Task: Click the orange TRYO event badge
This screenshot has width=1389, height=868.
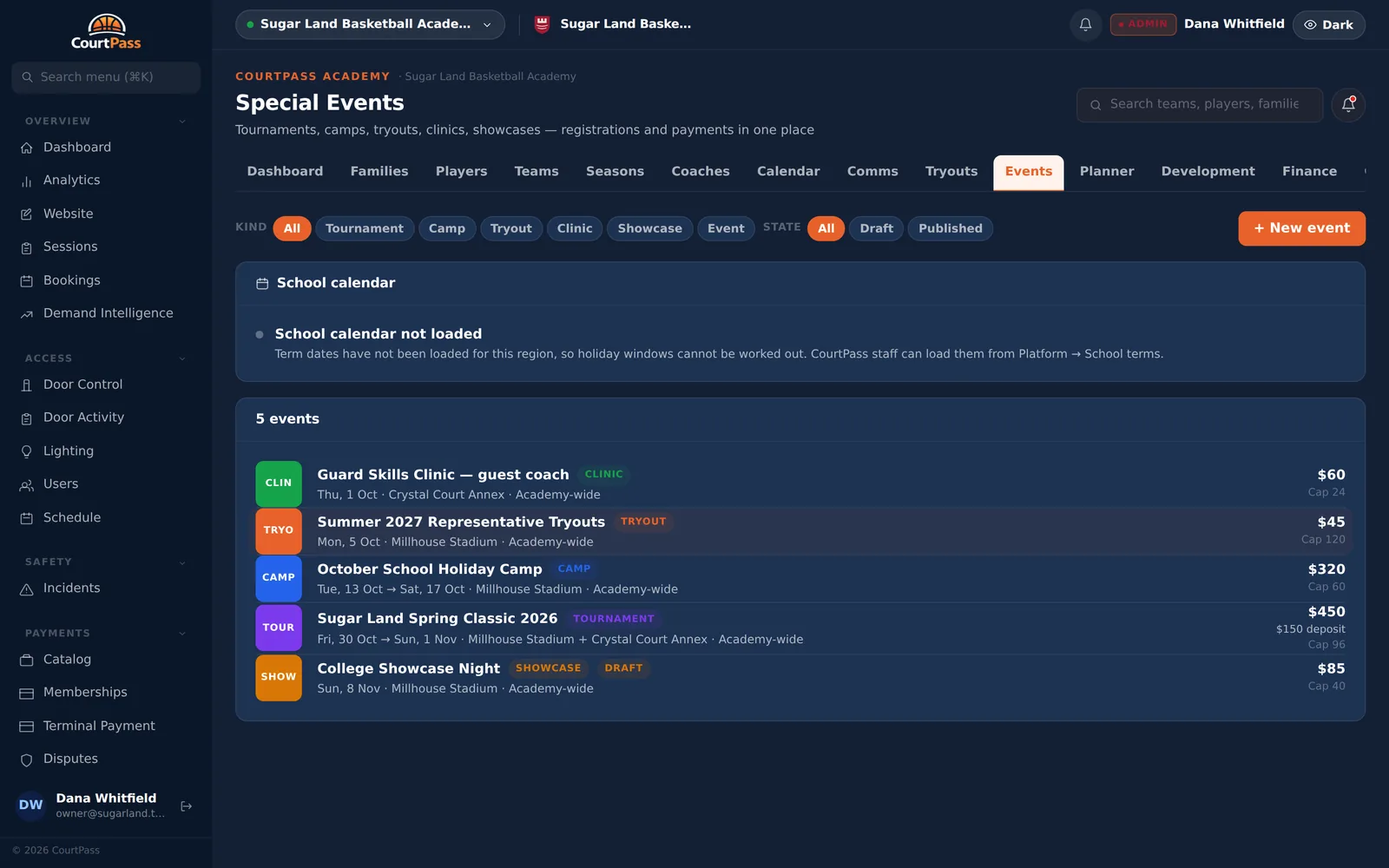Action: tap(279, 530)
